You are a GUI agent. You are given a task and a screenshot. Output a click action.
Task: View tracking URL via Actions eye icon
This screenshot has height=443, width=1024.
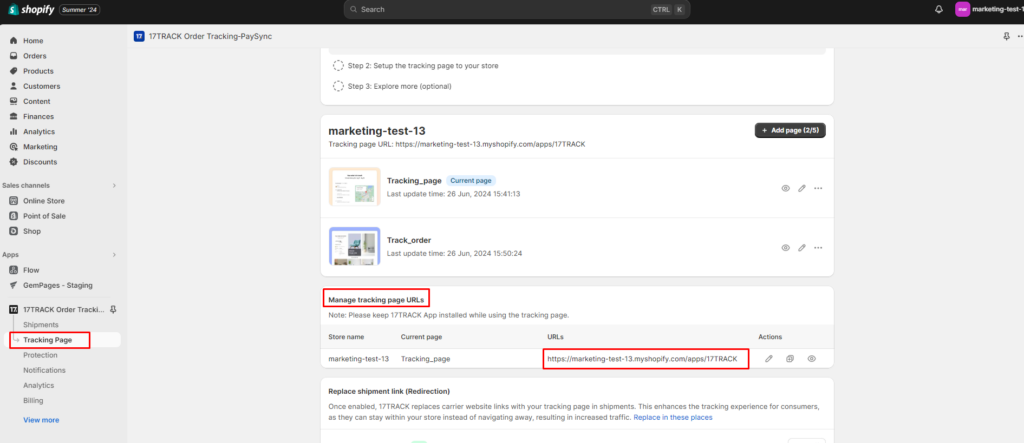(811, 358)
